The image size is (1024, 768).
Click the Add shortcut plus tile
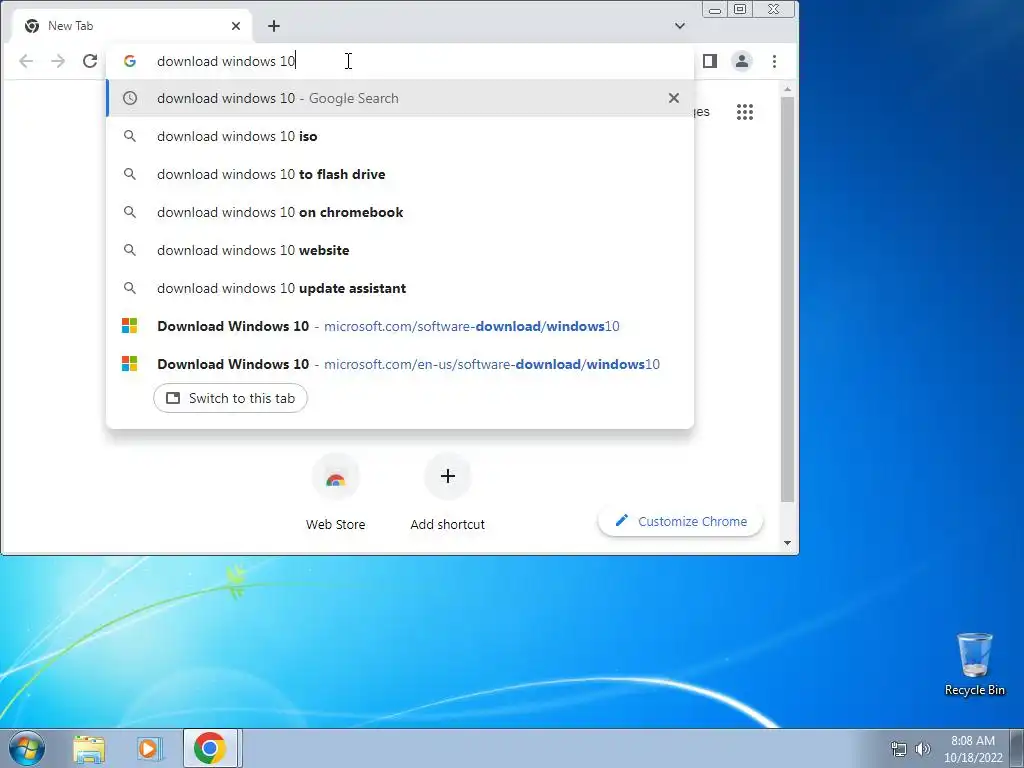[x=447, y=491]
